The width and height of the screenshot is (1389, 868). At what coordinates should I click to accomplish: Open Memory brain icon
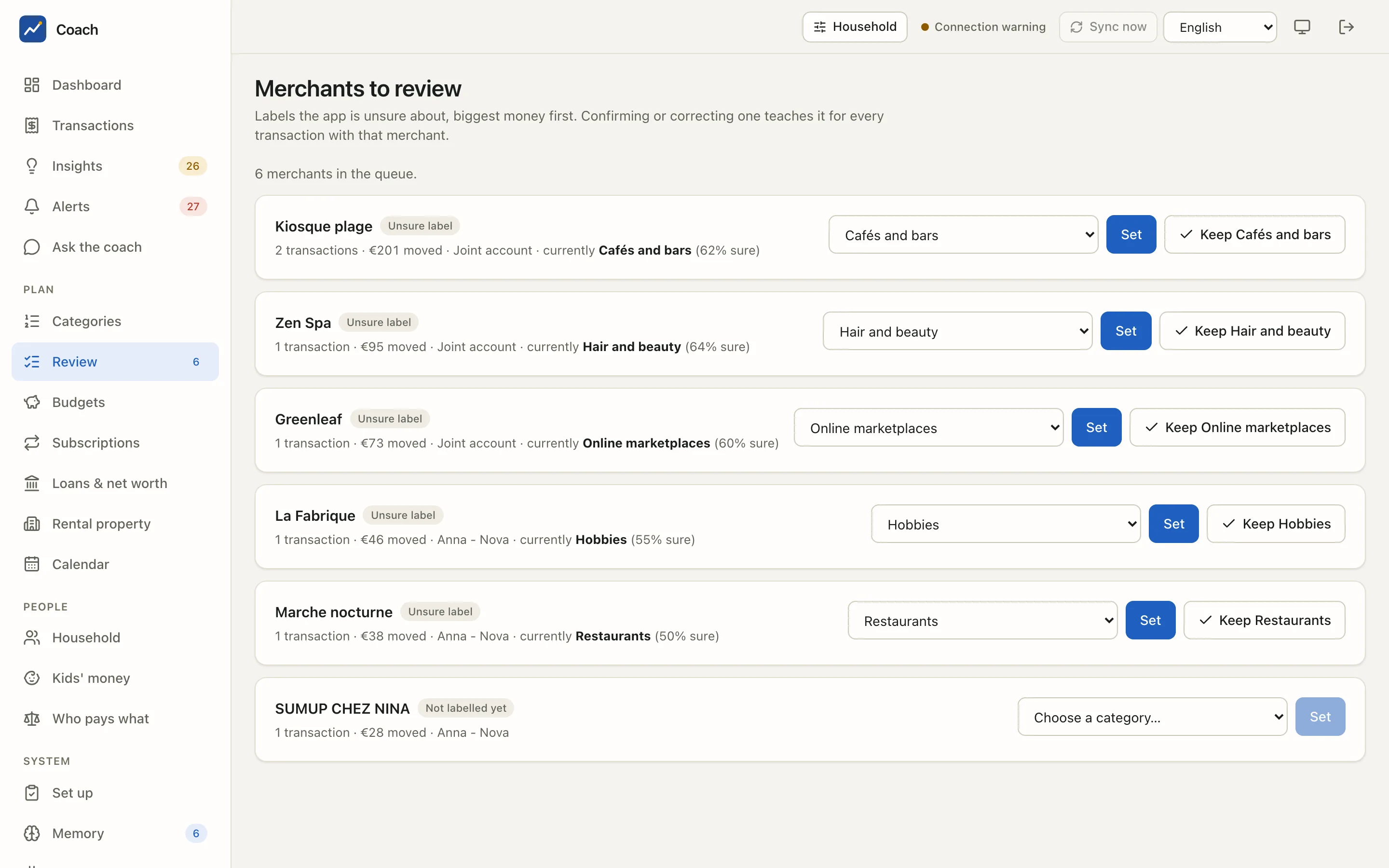pos(31,833)
